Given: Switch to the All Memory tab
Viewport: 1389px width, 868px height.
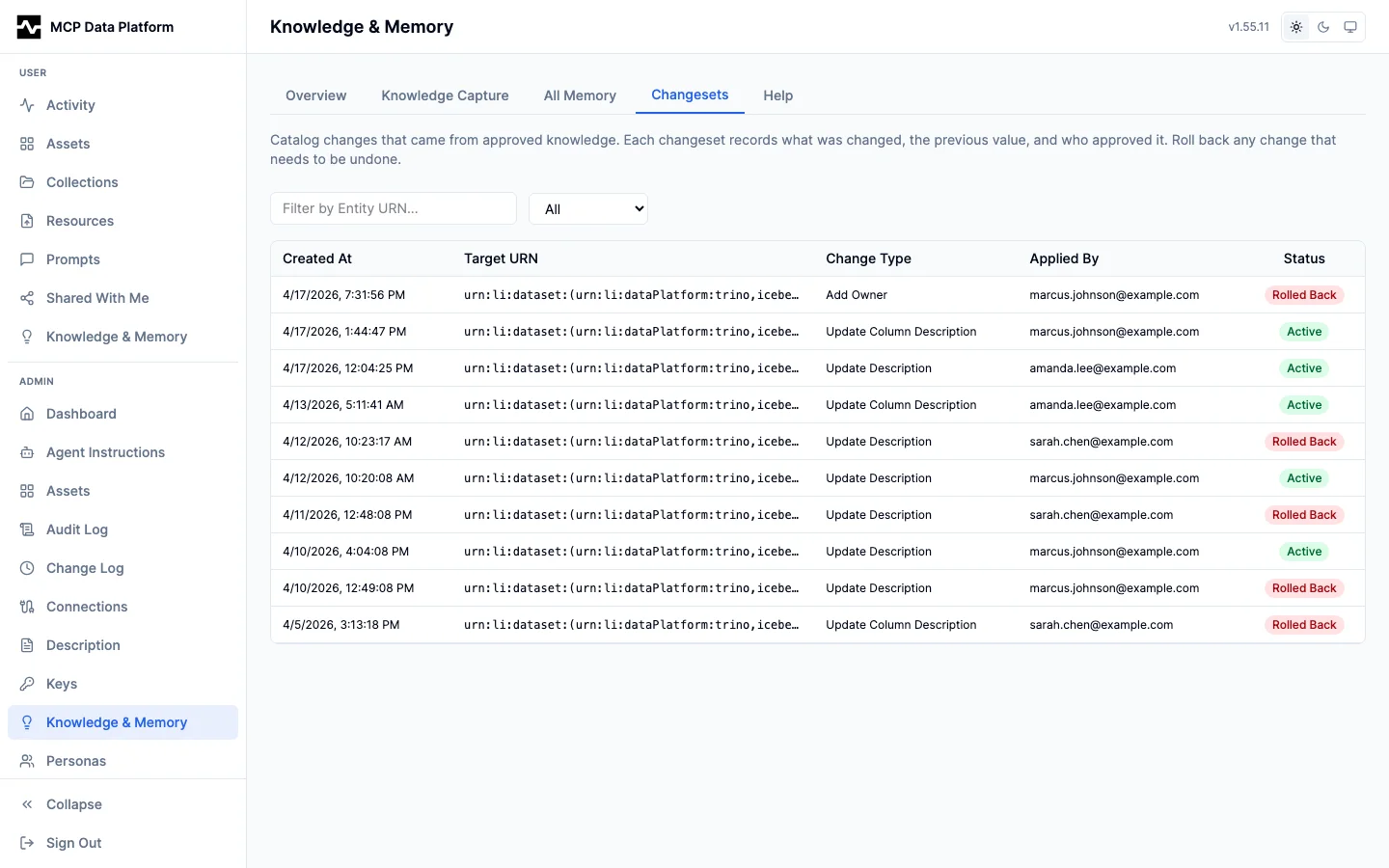Looking at the screenshot, I should (580, 95).
